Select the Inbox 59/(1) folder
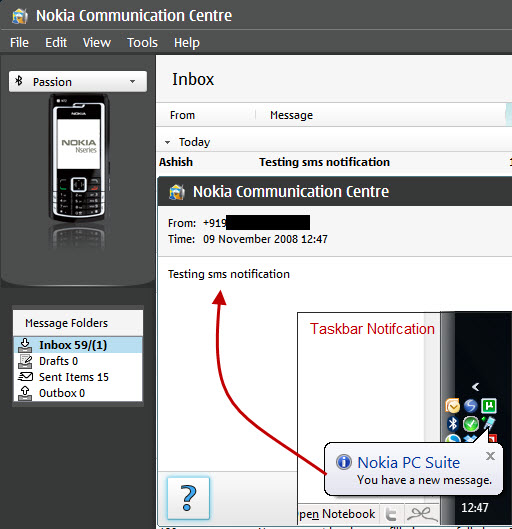The height and width of the screenshot is (529, 512). coord(78,345)
